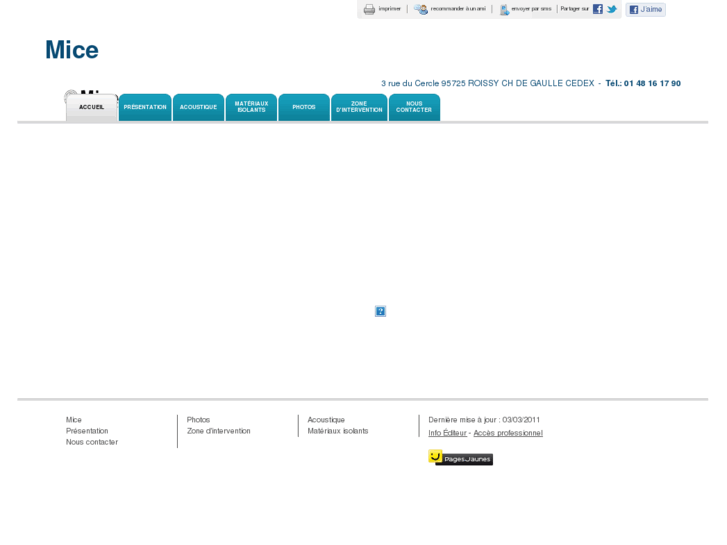Open the footer Nous contacter link

(x=92, y=442)
